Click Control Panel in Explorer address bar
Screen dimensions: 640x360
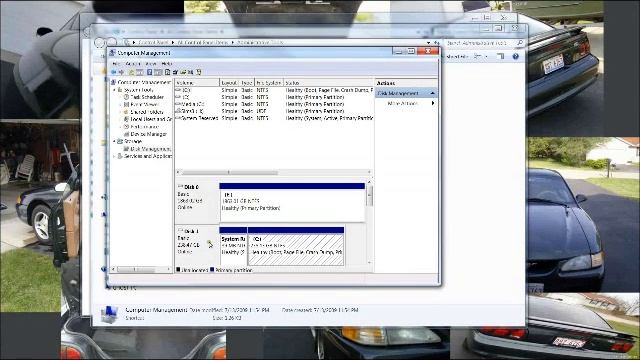(153, 42)
